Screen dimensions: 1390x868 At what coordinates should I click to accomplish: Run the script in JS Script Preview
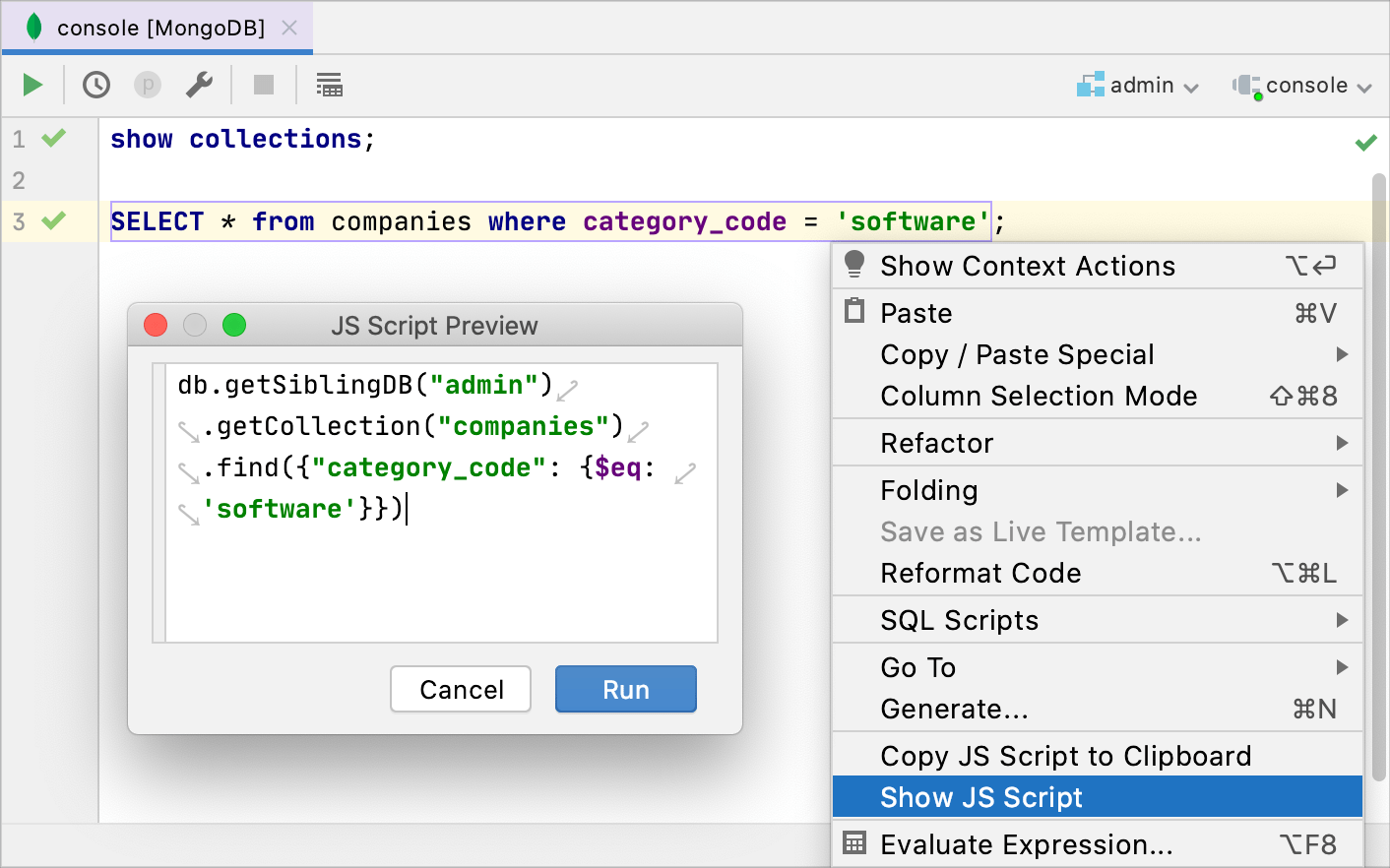click(x=625, y=689)
